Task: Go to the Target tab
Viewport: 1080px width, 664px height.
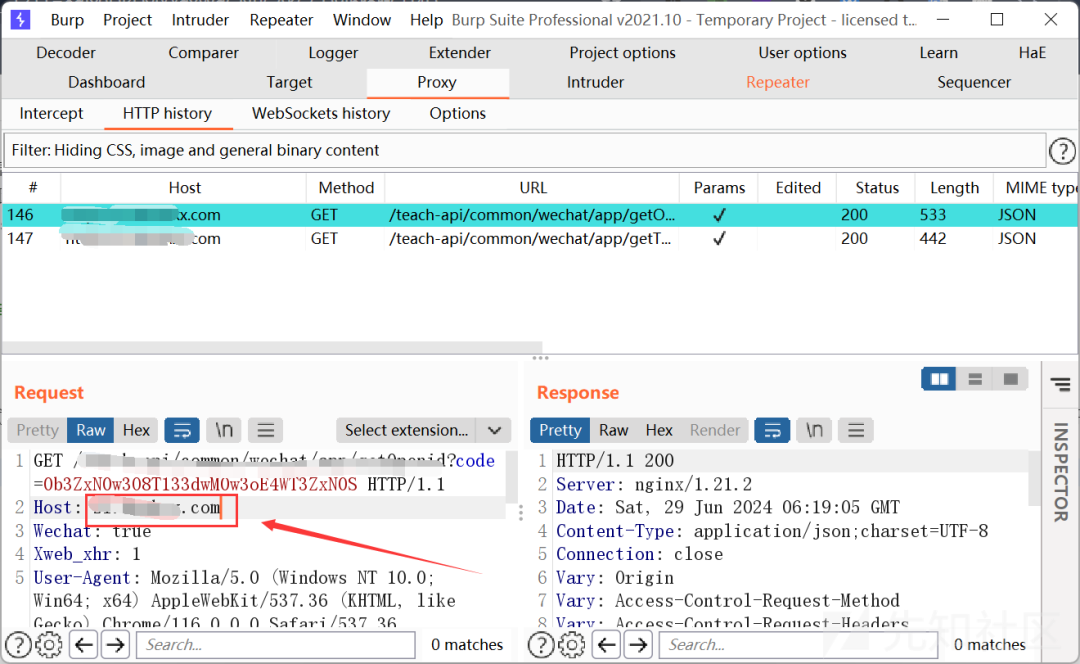Action: tap(289, 83)
